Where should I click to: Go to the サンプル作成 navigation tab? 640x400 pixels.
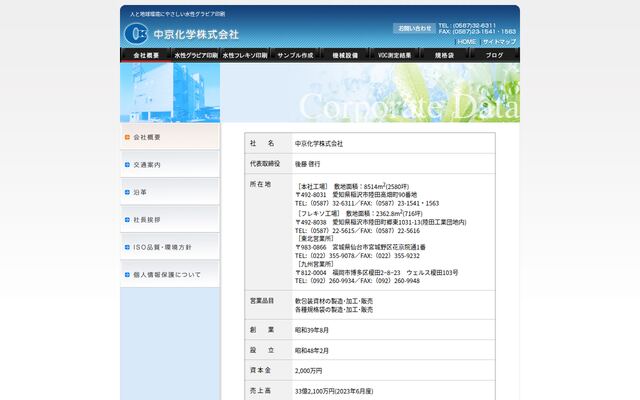pos(295,55)
